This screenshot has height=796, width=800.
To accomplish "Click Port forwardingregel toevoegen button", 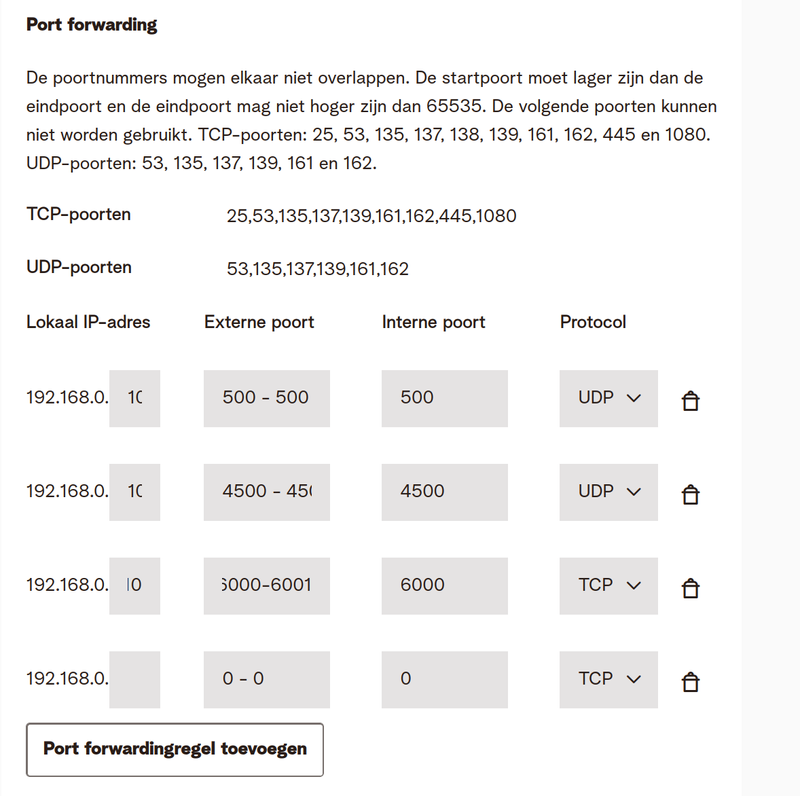I will (x=175, y=749).
